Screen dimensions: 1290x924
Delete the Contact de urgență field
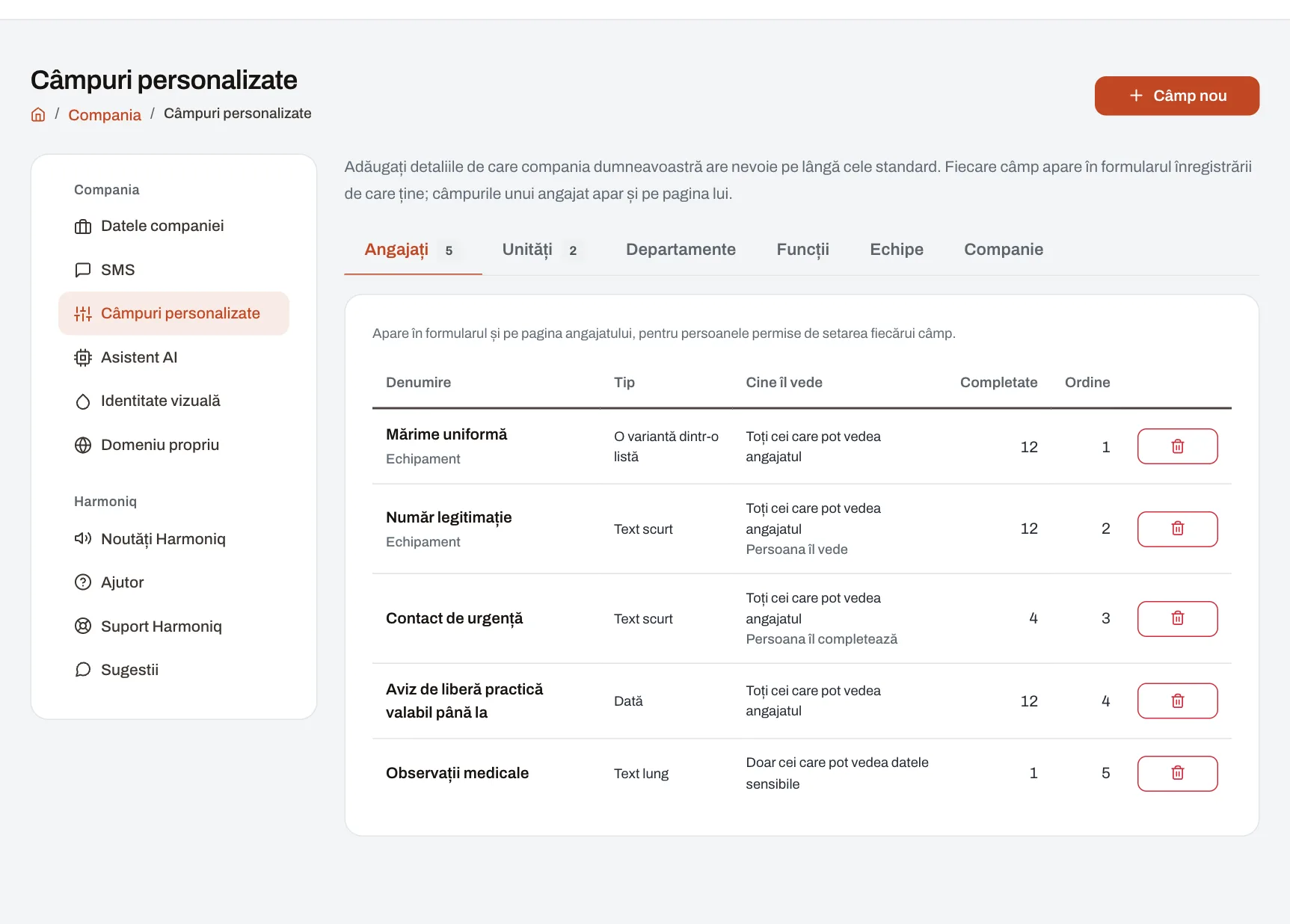coord(1177,618)
